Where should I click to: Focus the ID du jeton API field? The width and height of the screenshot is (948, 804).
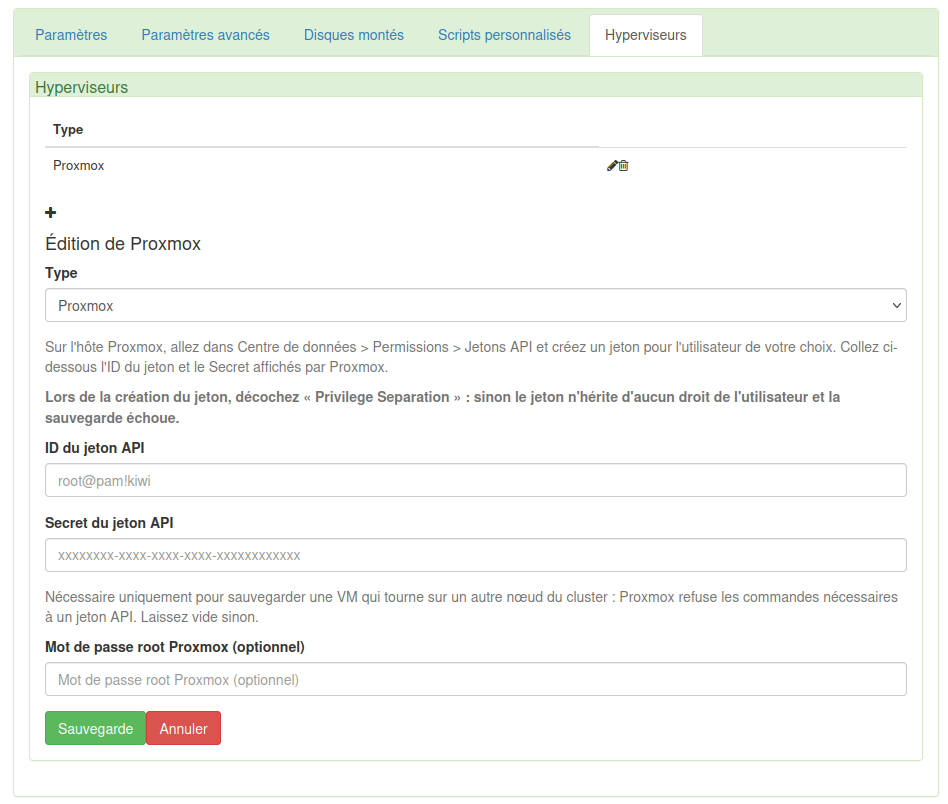pos(476,481)
